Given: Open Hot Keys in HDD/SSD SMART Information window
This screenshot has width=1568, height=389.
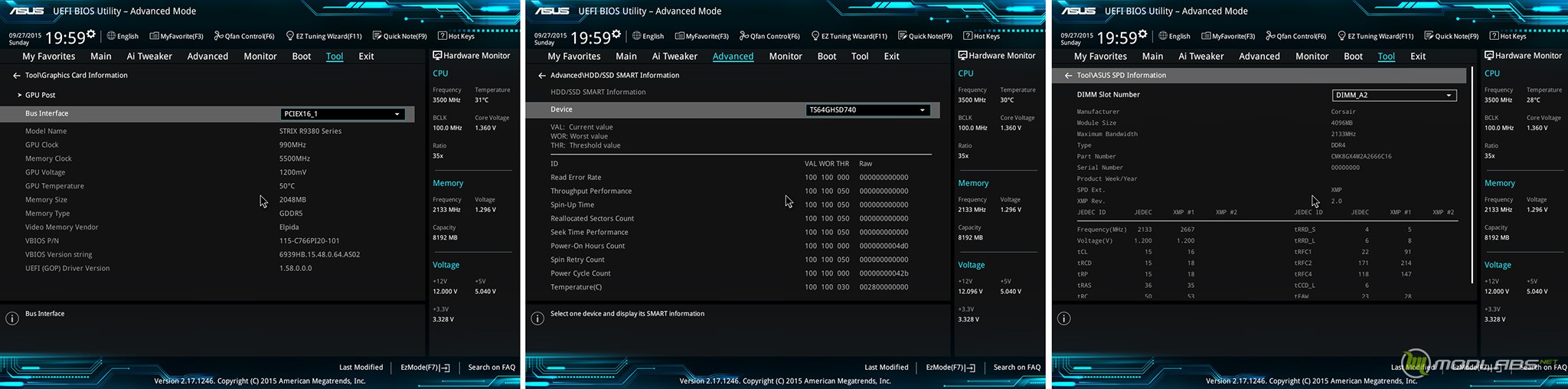Looking at the screenshot, I should click(981, 36).
